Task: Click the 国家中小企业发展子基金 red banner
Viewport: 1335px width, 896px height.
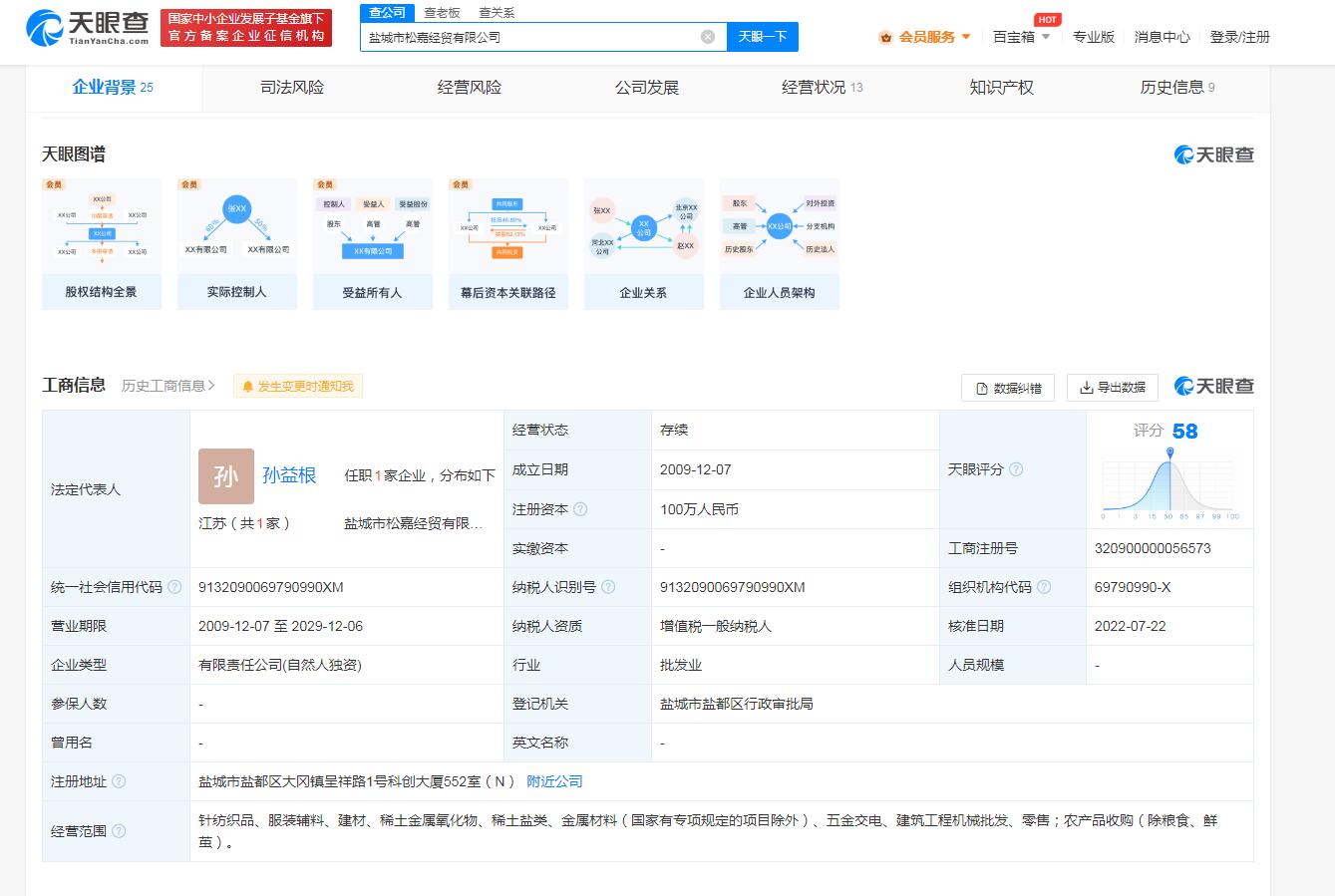Action: 246,27
